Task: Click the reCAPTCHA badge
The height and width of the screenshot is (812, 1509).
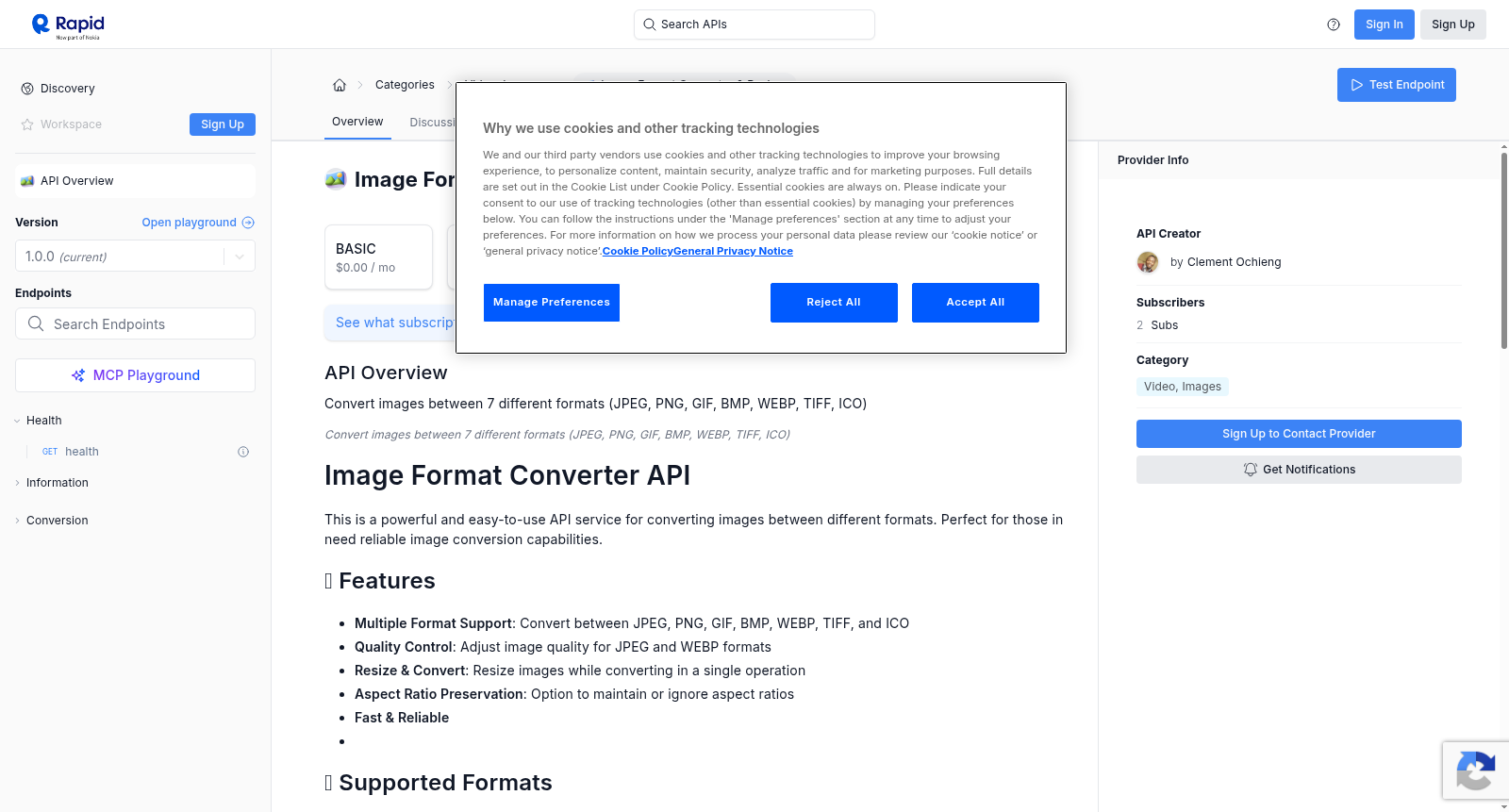Action: click(1475, 771)
